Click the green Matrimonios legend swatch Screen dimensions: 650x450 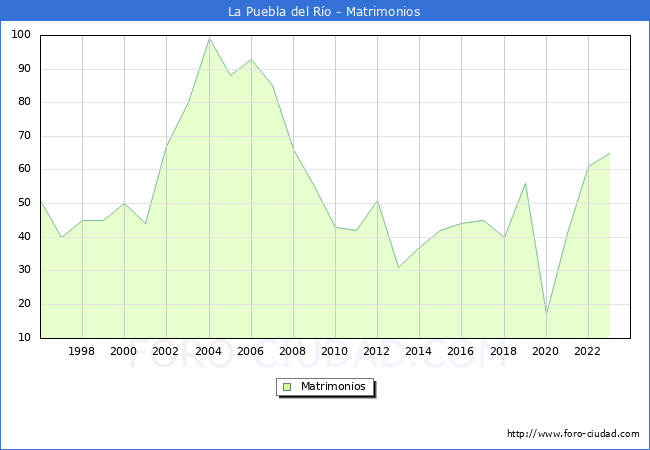coord(287,387)
